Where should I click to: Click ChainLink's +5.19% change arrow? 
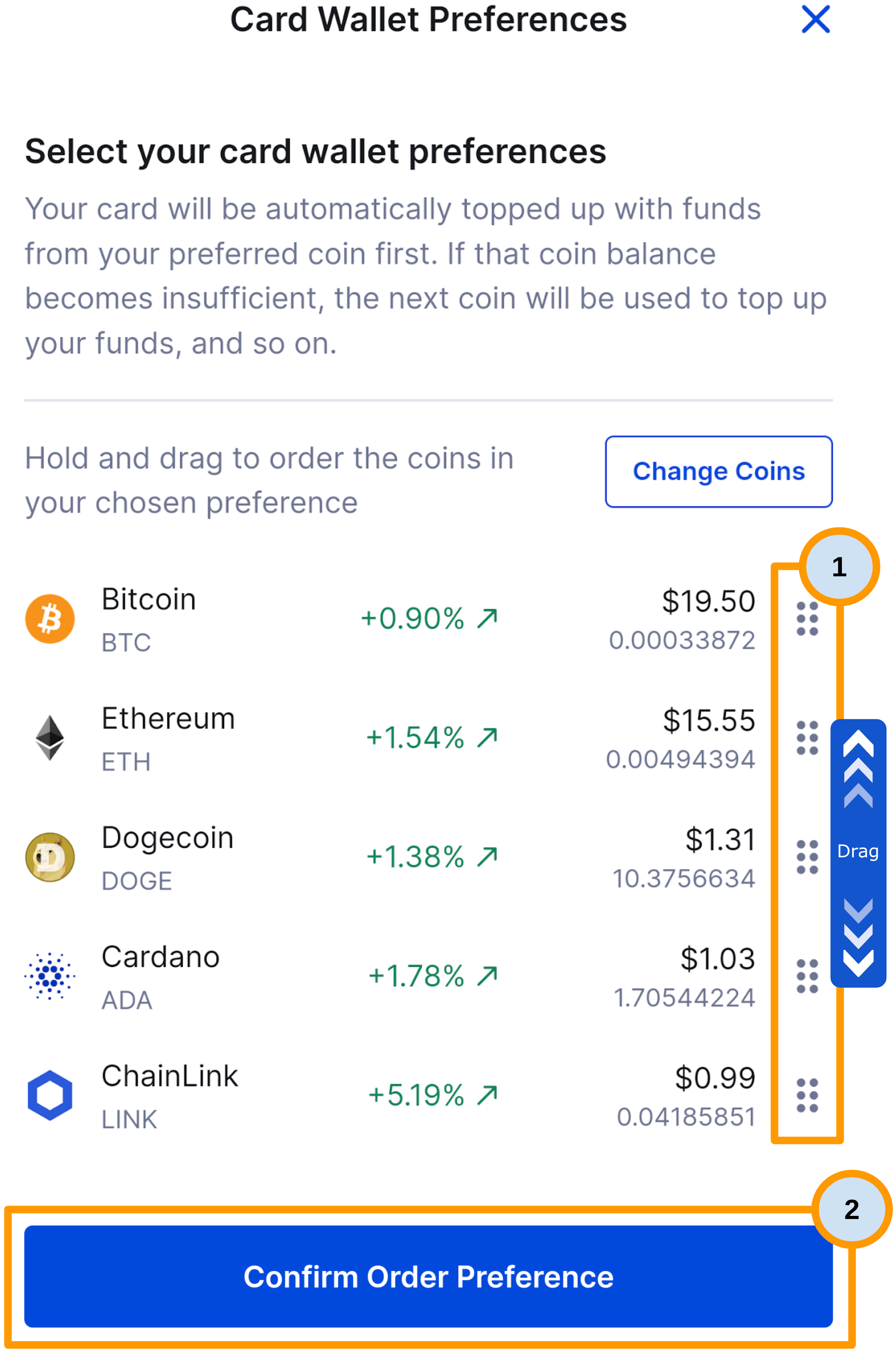[487, 1095]
